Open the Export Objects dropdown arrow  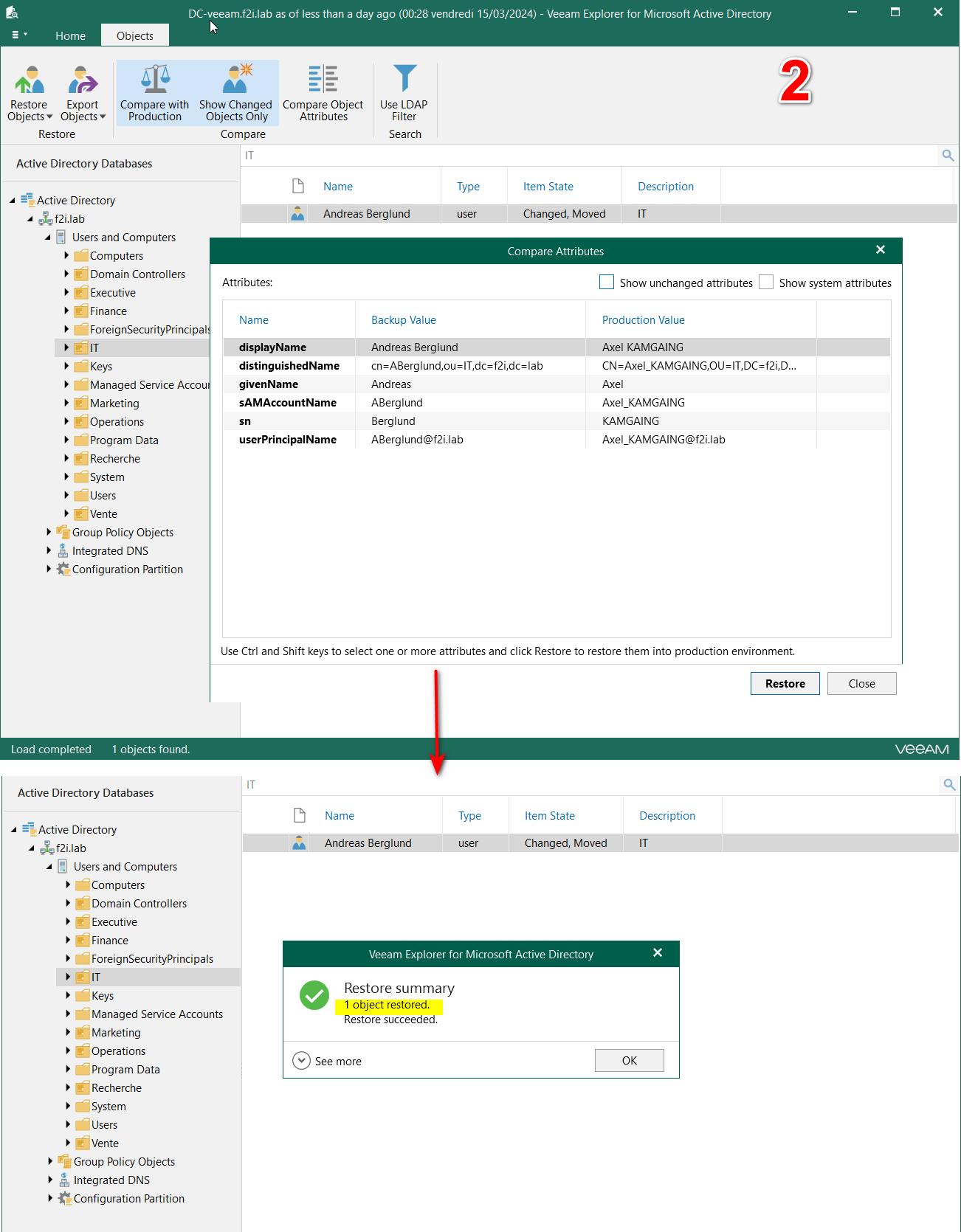pyautogui.click(x=103, y=117)
